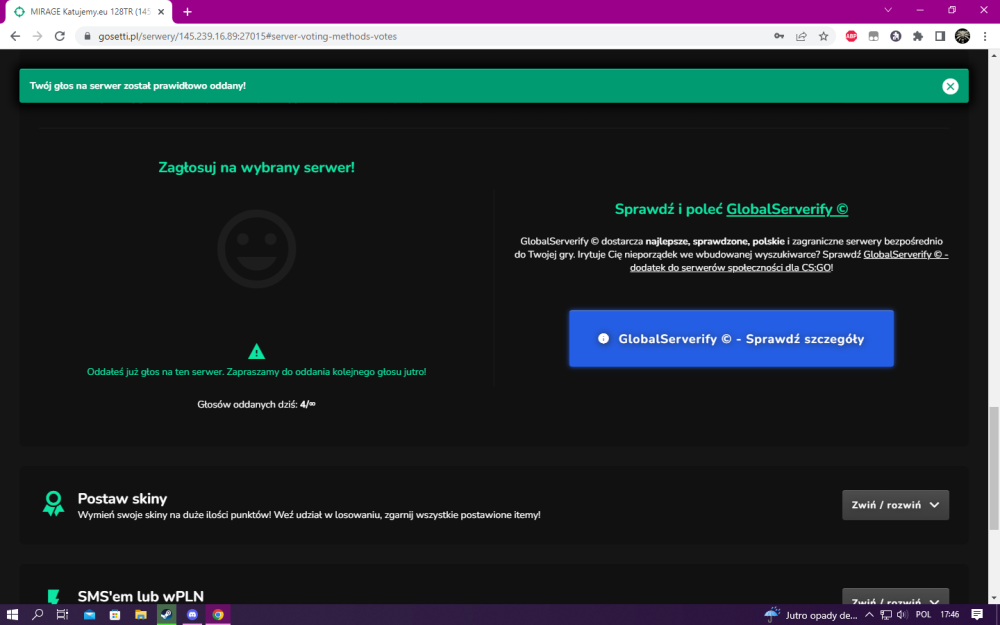1000x625 pixels.
Task: Open the Extensions puzzle menu
Action: tap(918, 36)
